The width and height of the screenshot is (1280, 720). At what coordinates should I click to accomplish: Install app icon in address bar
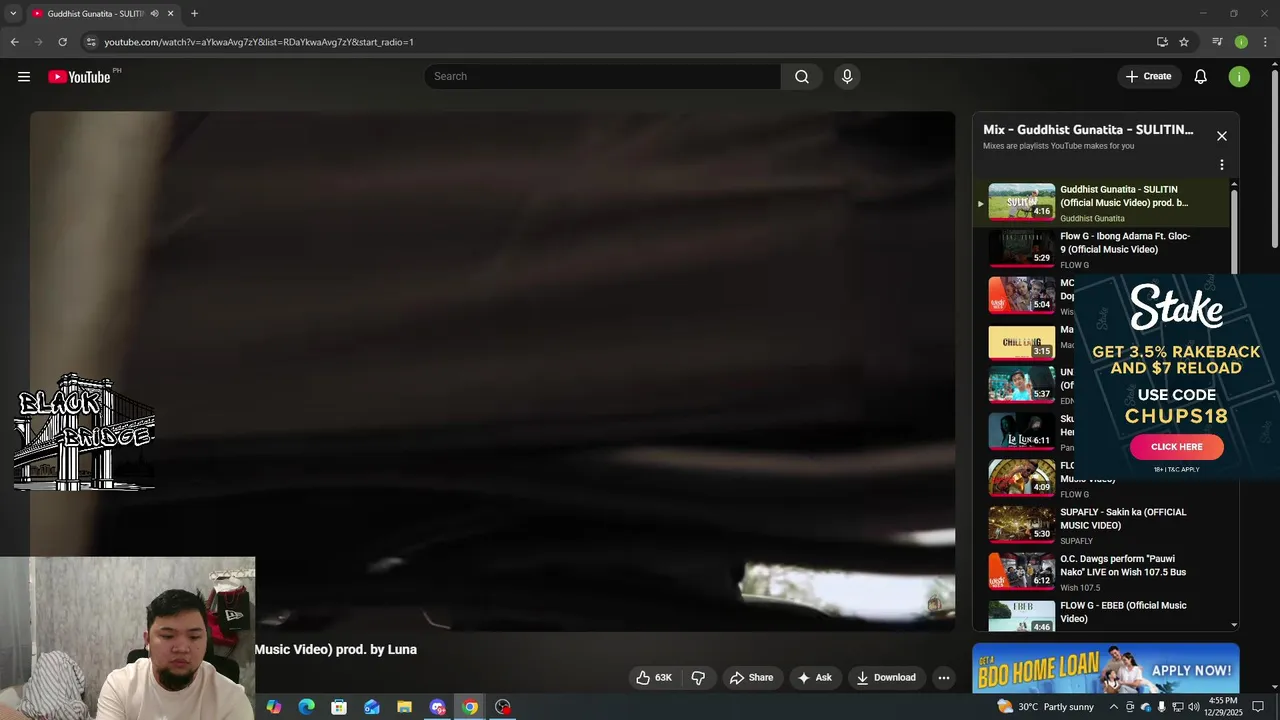tap(1162, 42)
